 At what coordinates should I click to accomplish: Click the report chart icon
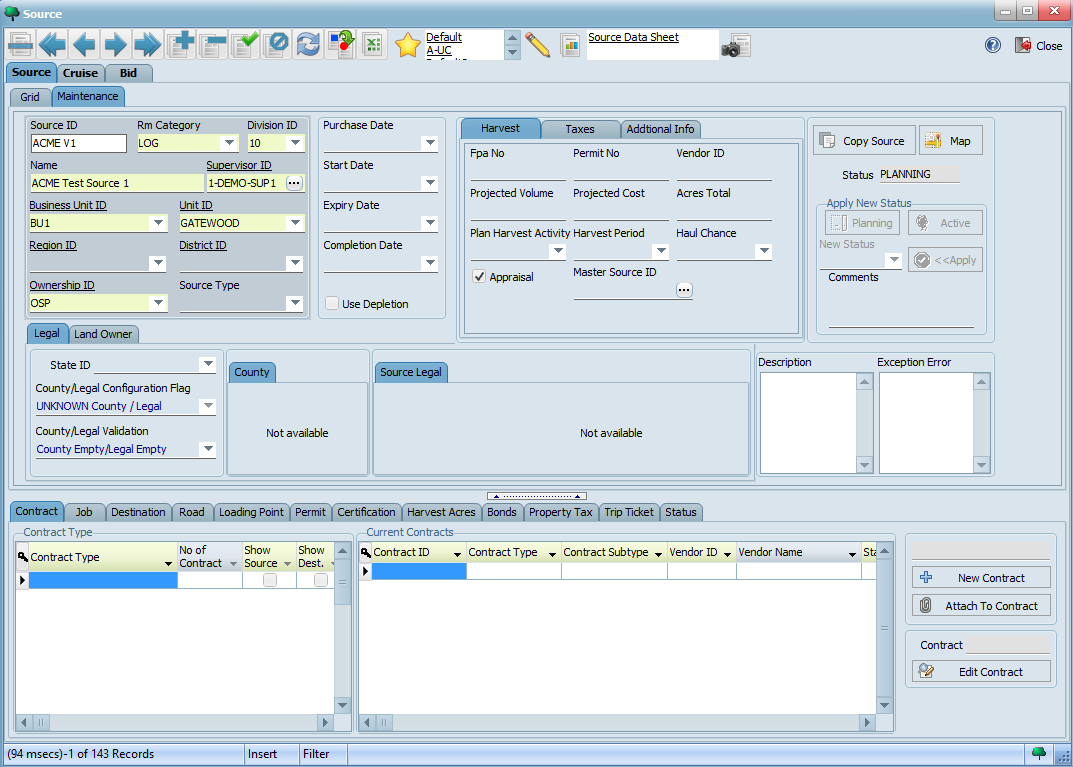[569, 45]
